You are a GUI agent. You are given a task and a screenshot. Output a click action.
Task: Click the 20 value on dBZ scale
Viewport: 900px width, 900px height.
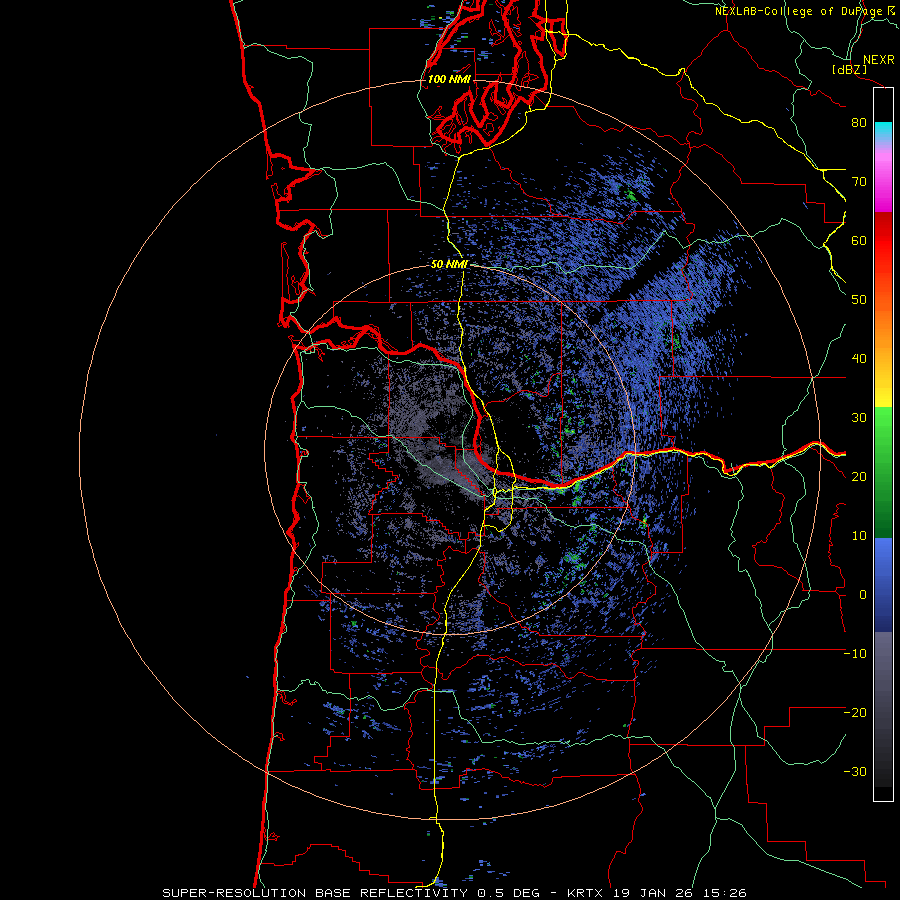(859, 476)
